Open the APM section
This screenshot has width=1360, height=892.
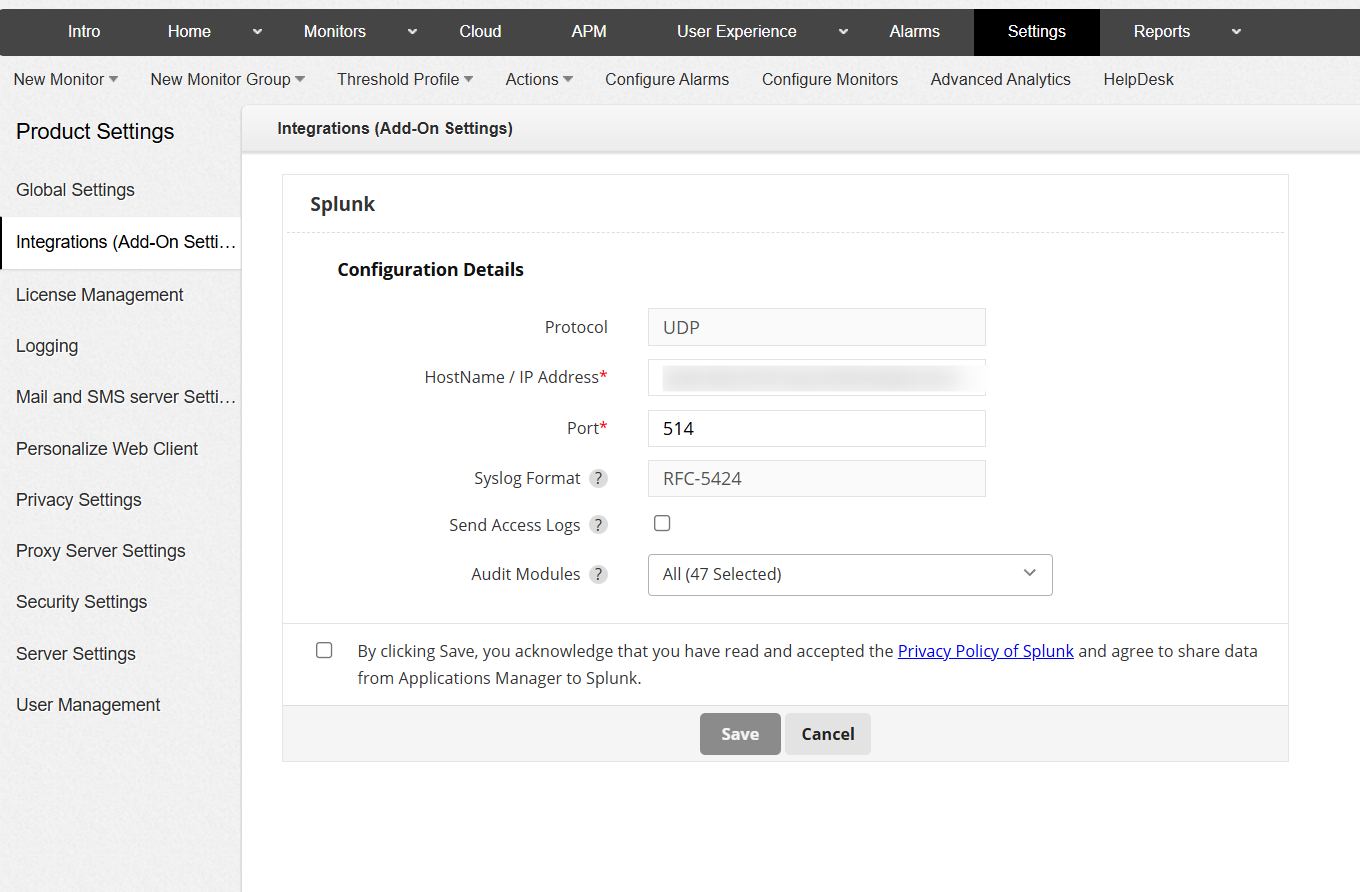point(589,32)
